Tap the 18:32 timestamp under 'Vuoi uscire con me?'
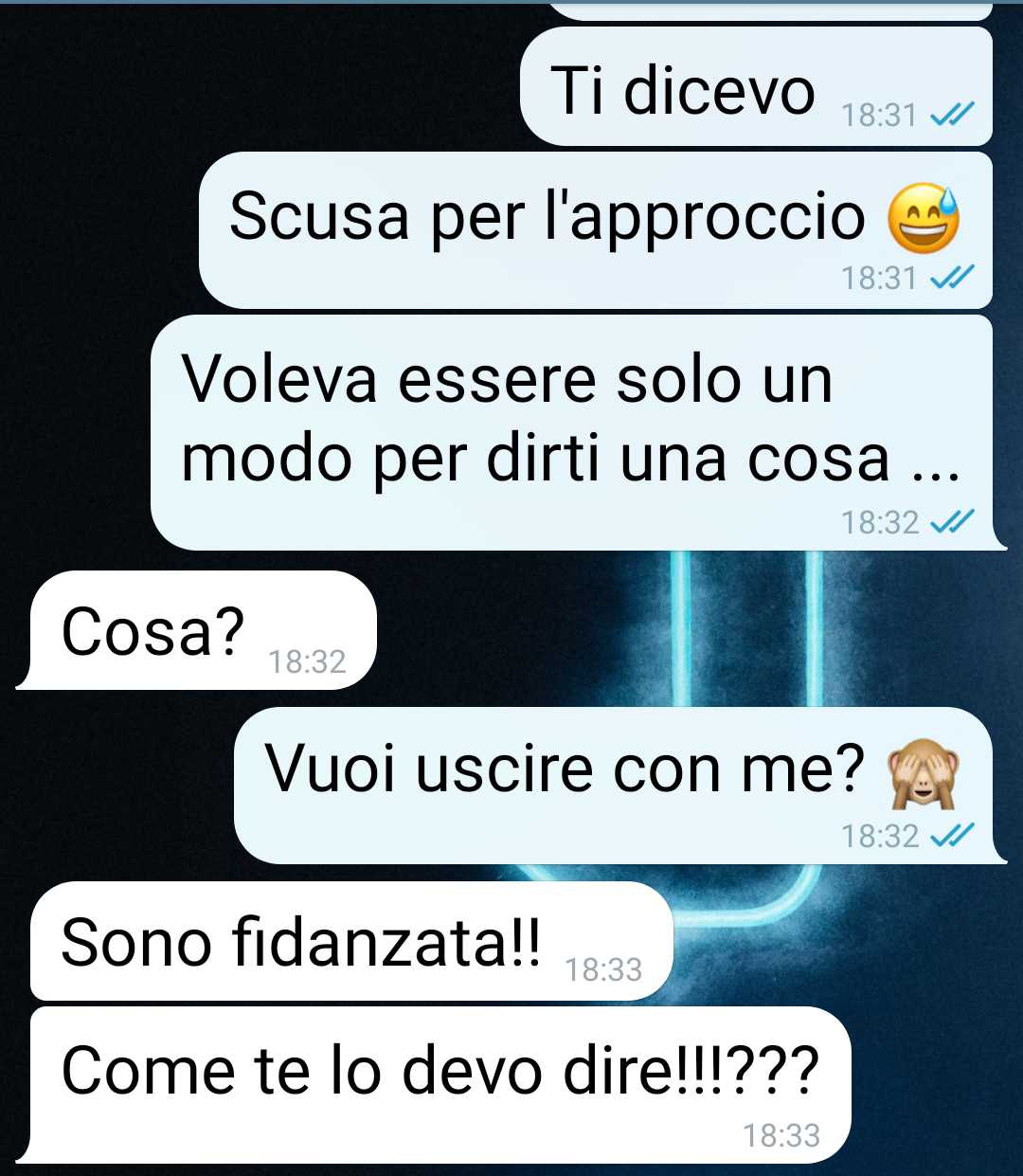Screen dimensions: 1023x1176 tap(880, 836)
